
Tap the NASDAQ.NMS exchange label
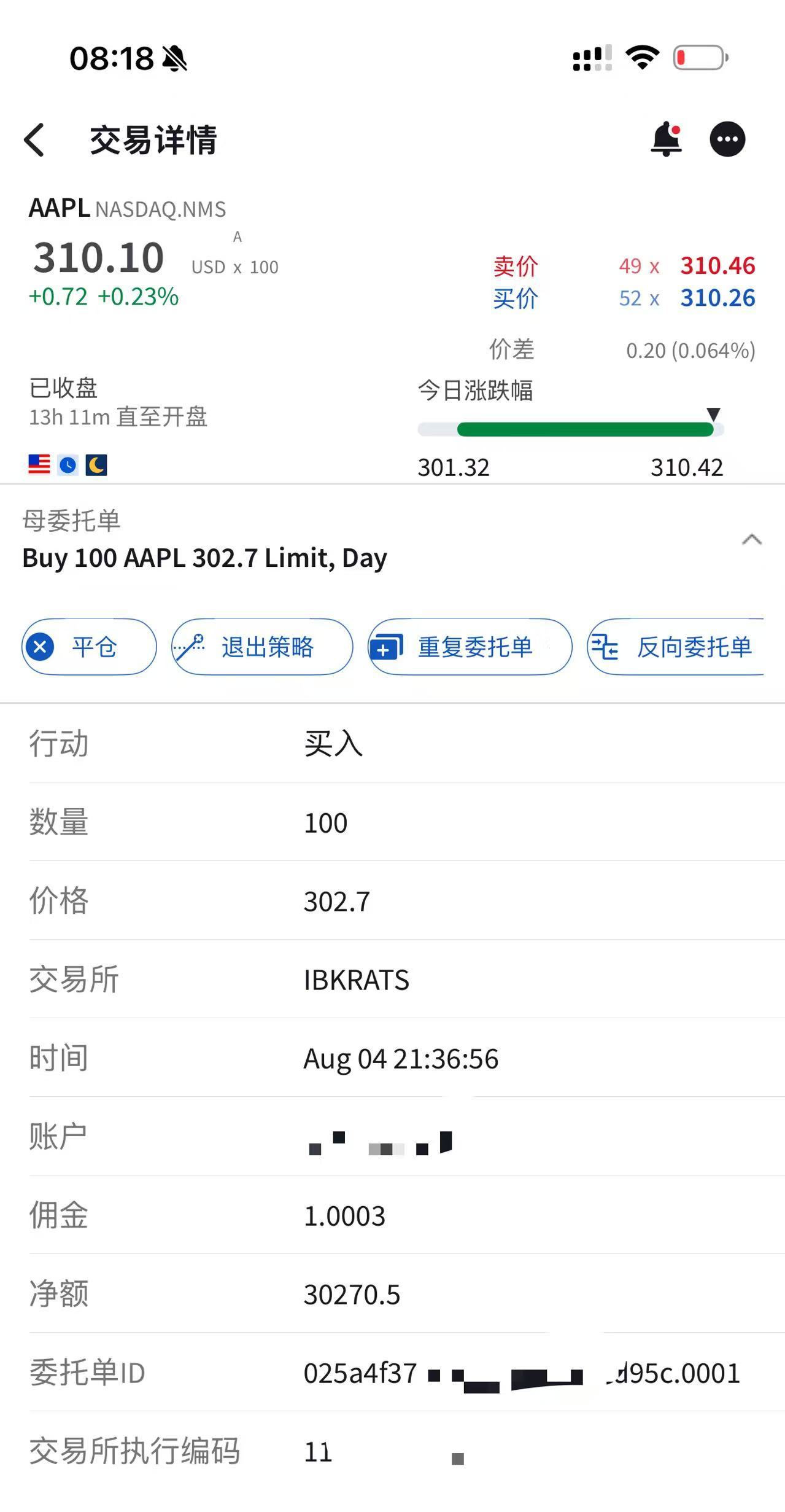[161, 209]
